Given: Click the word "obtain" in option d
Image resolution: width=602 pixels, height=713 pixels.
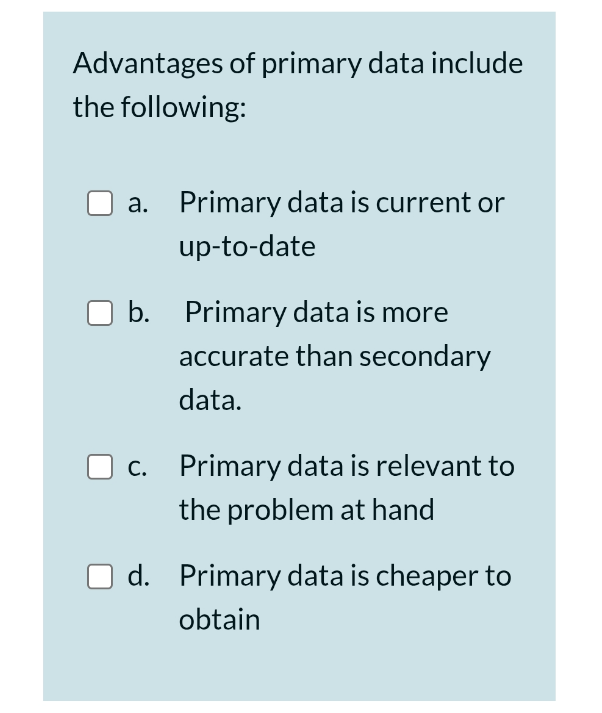Looking at the screenshot, I should click(220, 620).
